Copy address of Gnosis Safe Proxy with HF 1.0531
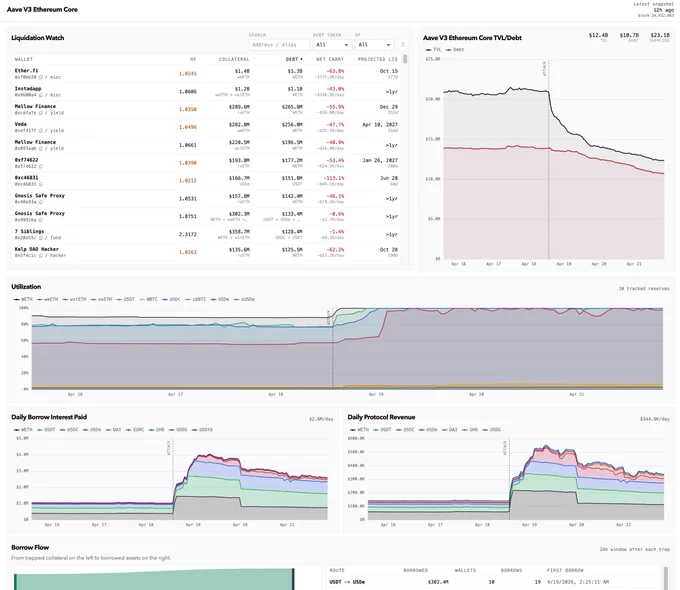The image size is (680, 590). point(41,202)
